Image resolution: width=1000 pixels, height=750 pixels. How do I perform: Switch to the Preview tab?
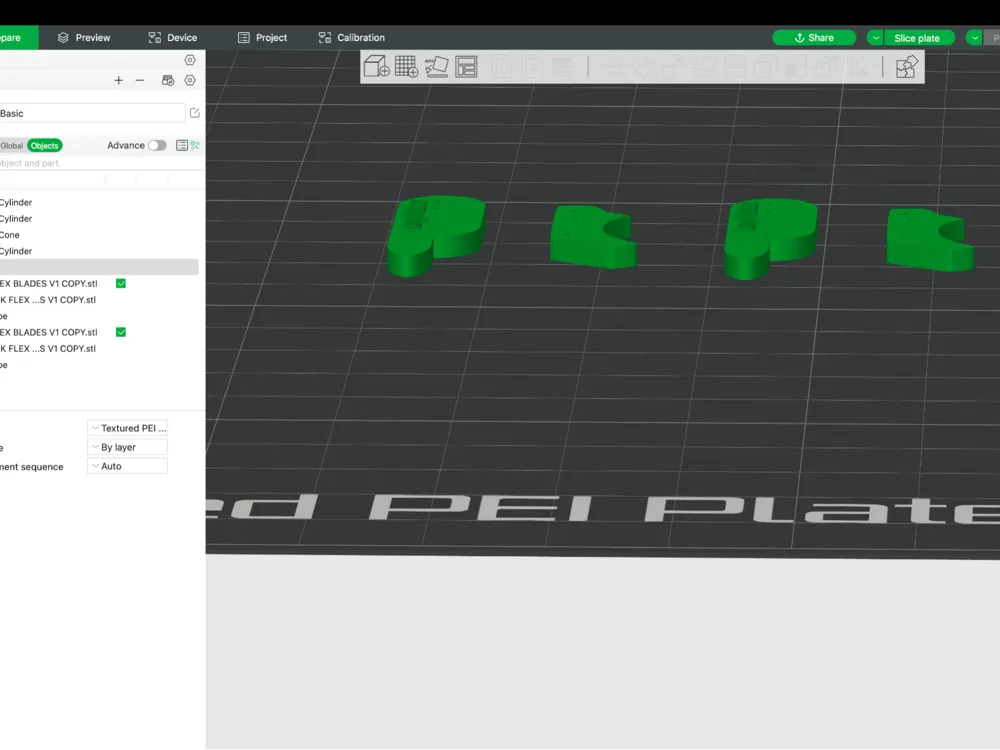point(84,38)
